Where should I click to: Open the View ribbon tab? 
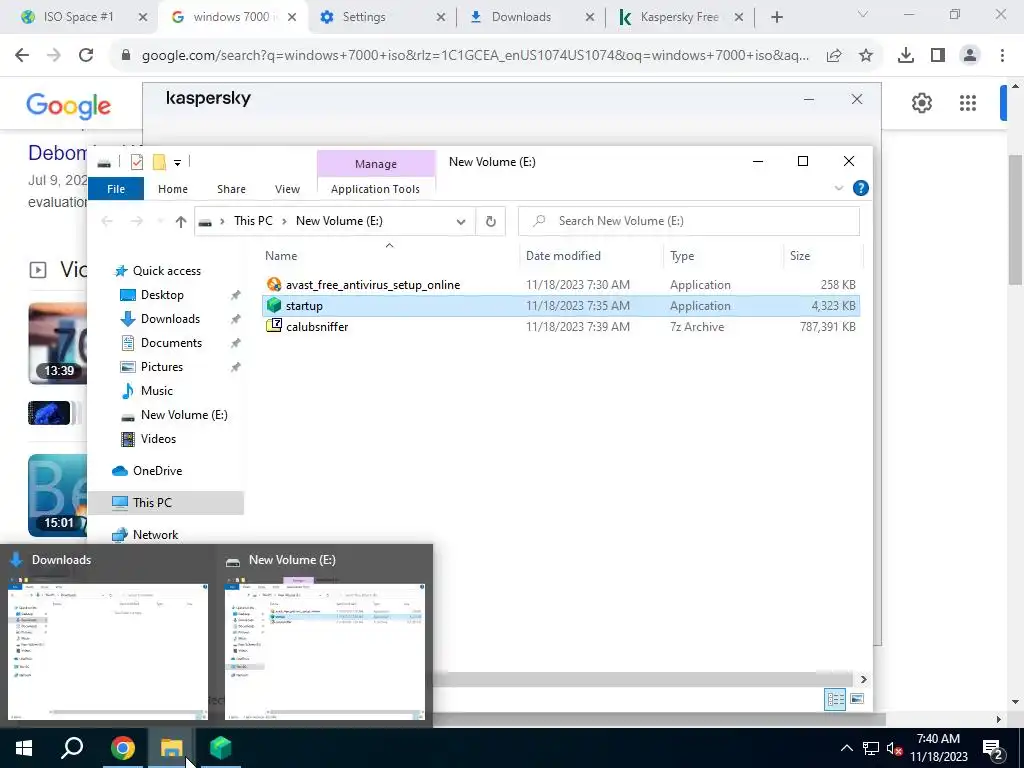(287, 189)
